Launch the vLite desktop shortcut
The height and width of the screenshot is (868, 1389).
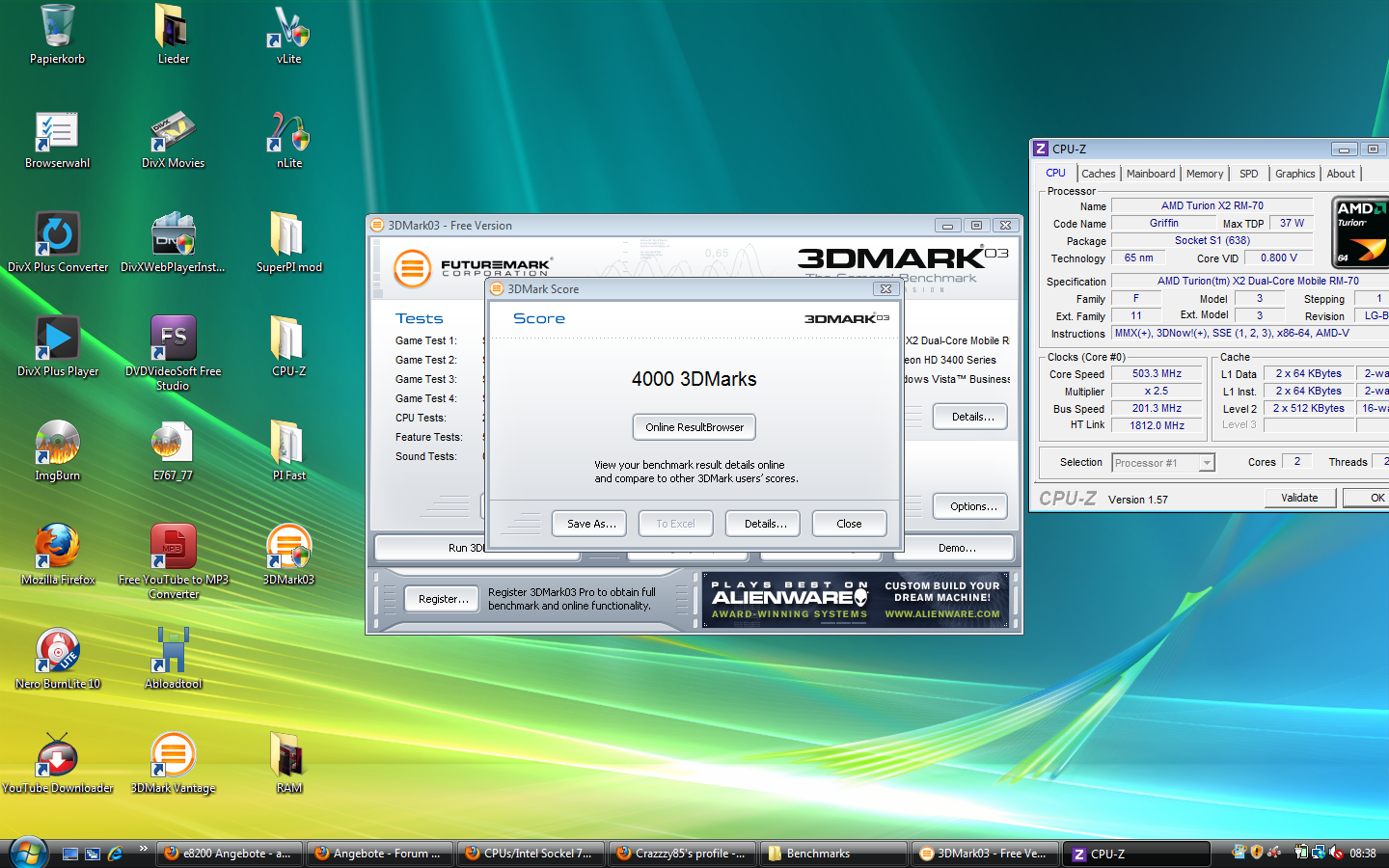coord(288,36)
